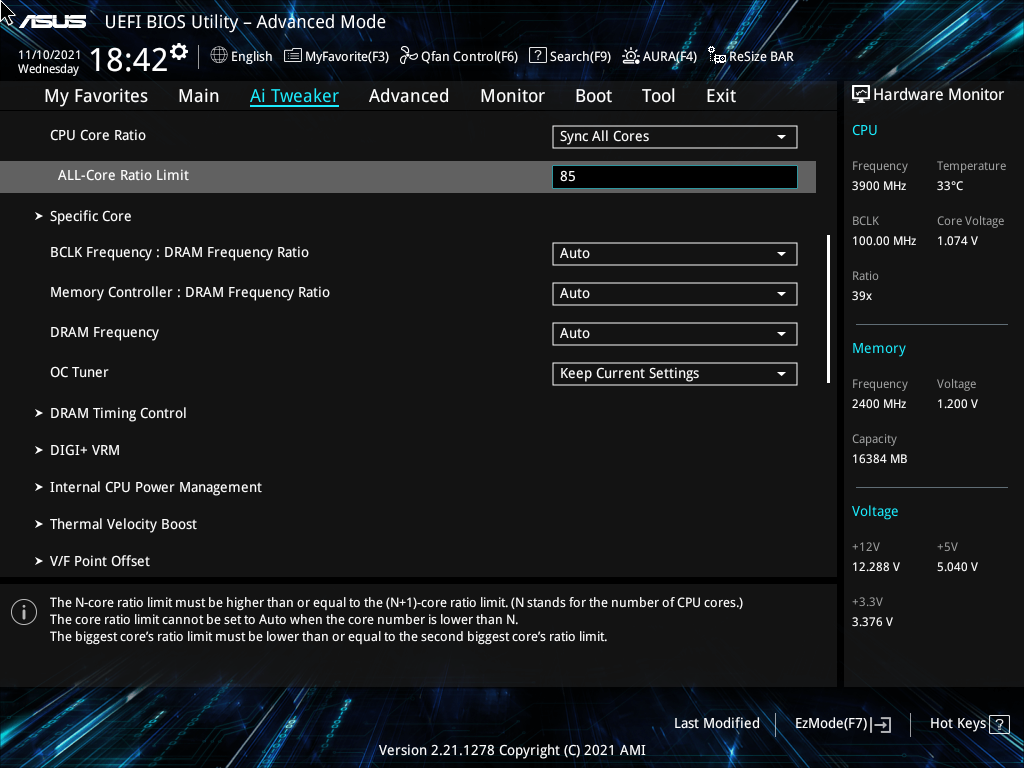The width and height of the screenshot is (1024, 768).
Task: Click the Memory frequency 2400 MHz value
Action: tap(879, 404)
